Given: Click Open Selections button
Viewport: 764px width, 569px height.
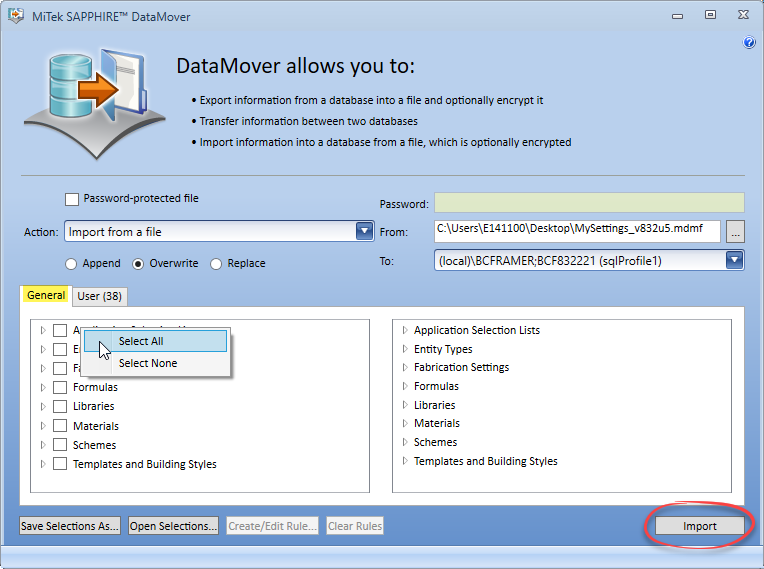Looking at the screenshot, I should coord(173,526).
